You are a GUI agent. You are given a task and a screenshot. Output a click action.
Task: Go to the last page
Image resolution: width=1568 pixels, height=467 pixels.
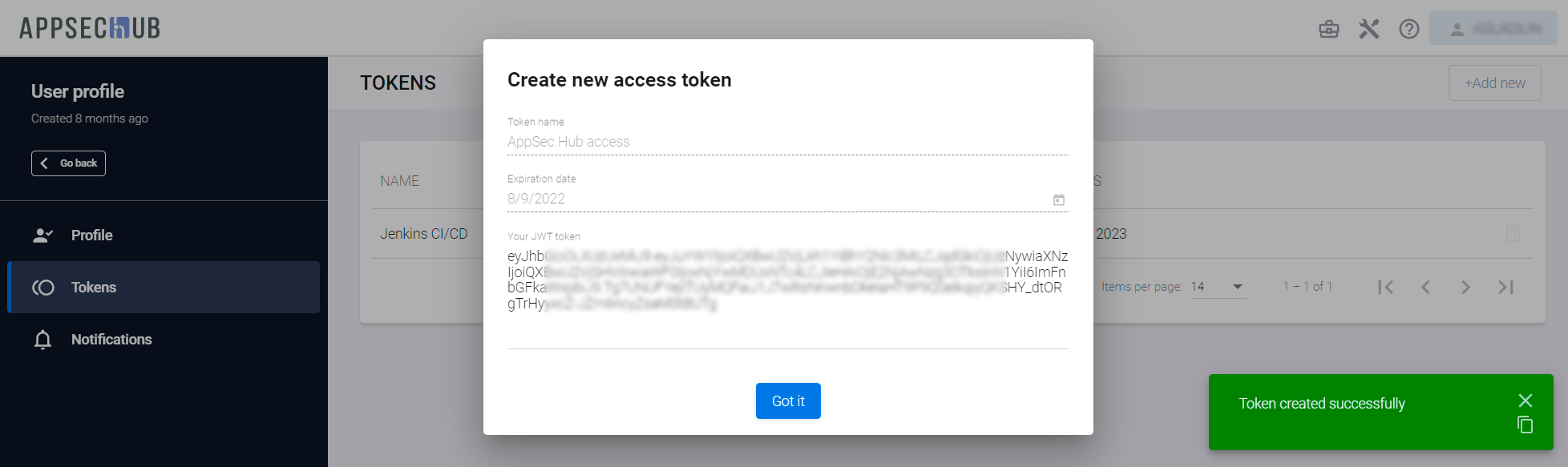[1505, 287]
